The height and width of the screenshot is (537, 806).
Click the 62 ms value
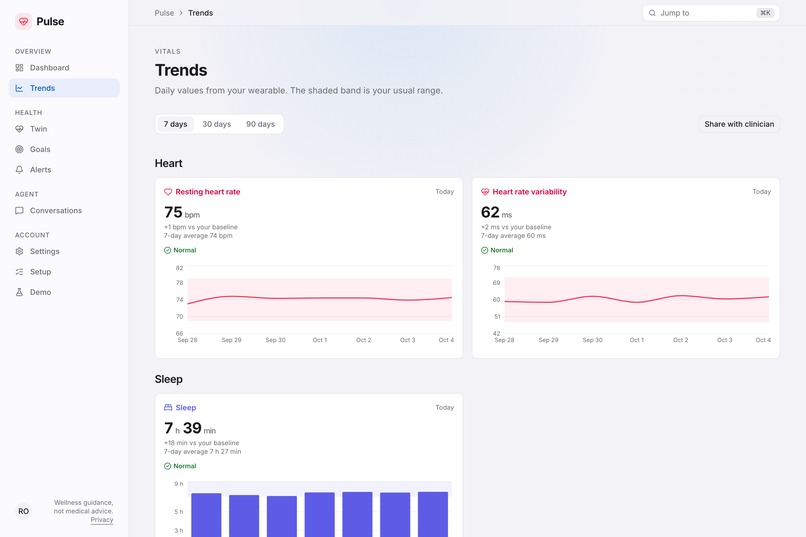(497, 212)
